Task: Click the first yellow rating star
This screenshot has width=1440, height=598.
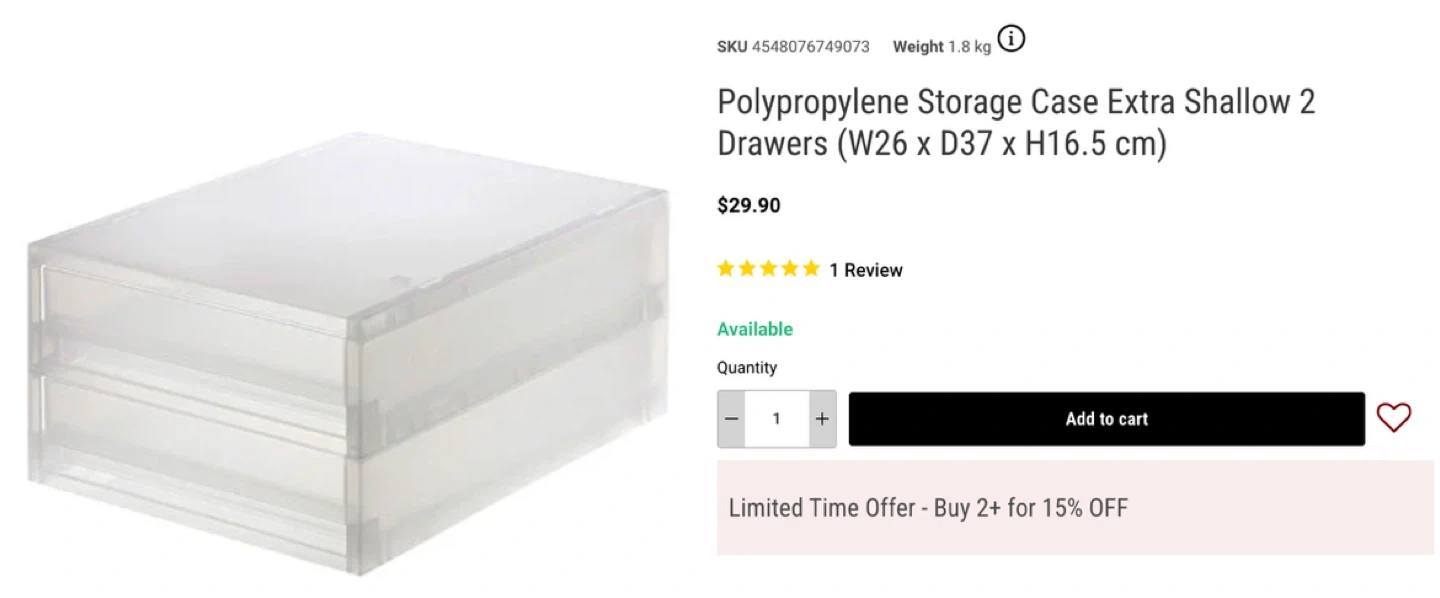Action: tap(727, 269)
